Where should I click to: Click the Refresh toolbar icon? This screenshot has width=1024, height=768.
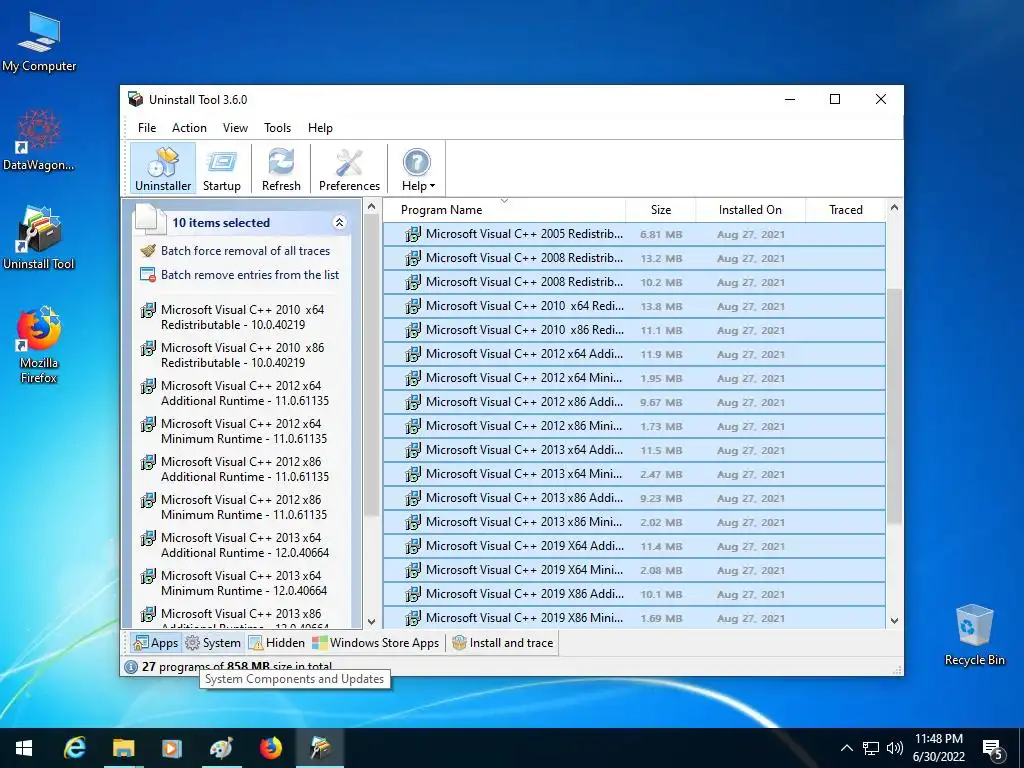pyautogui.click(x=281, y=168)
